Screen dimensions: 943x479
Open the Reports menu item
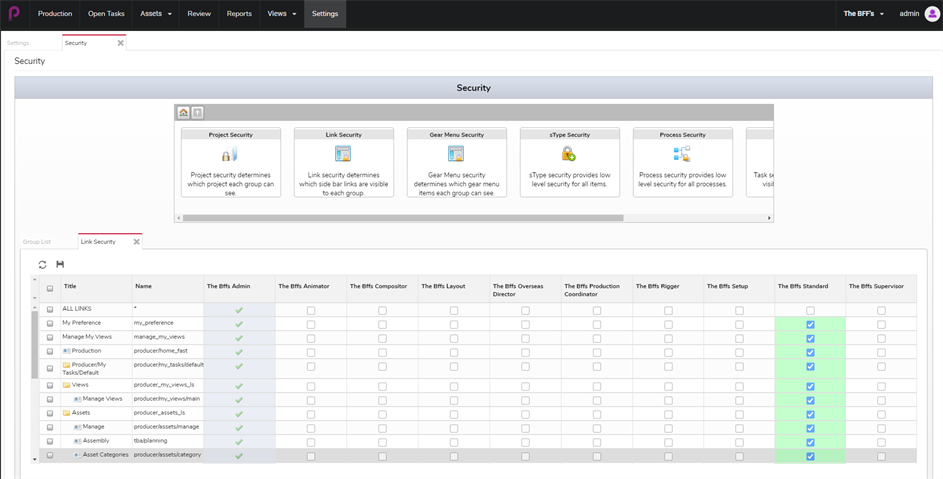(239, 14)
